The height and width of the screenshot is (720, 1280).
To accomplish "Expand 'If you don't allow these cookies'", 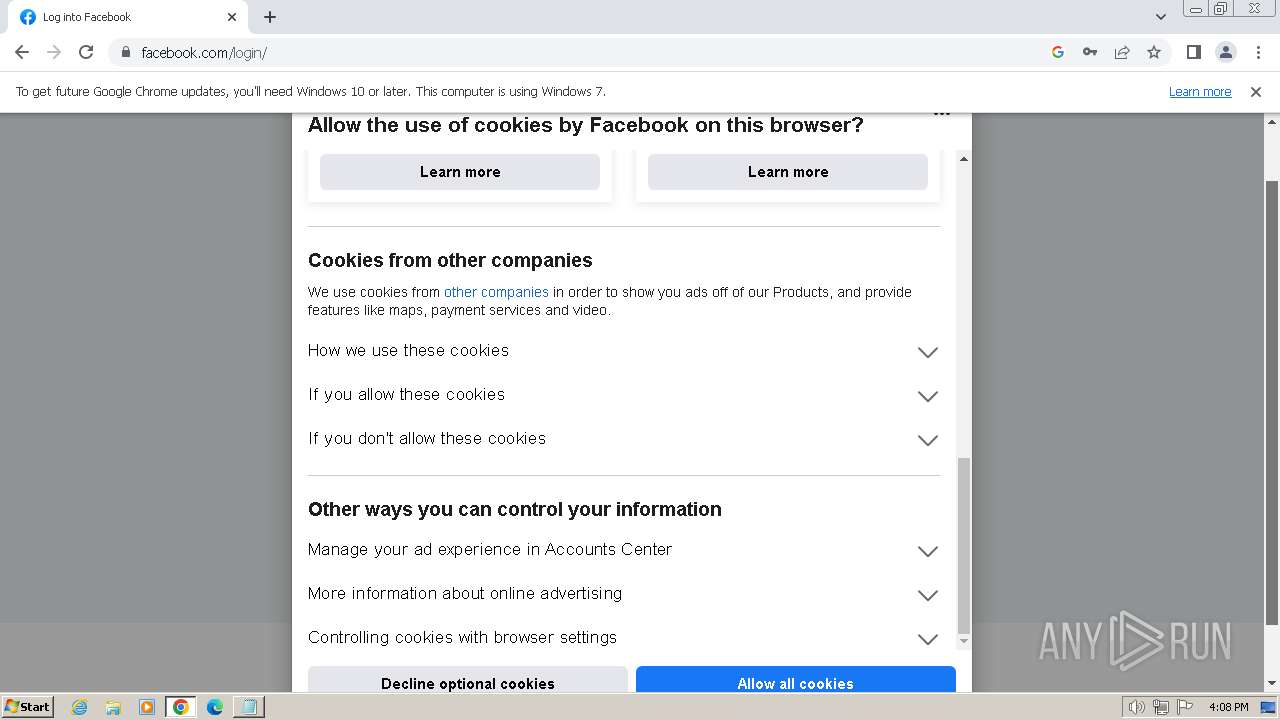I will click(x=927, y=440).
